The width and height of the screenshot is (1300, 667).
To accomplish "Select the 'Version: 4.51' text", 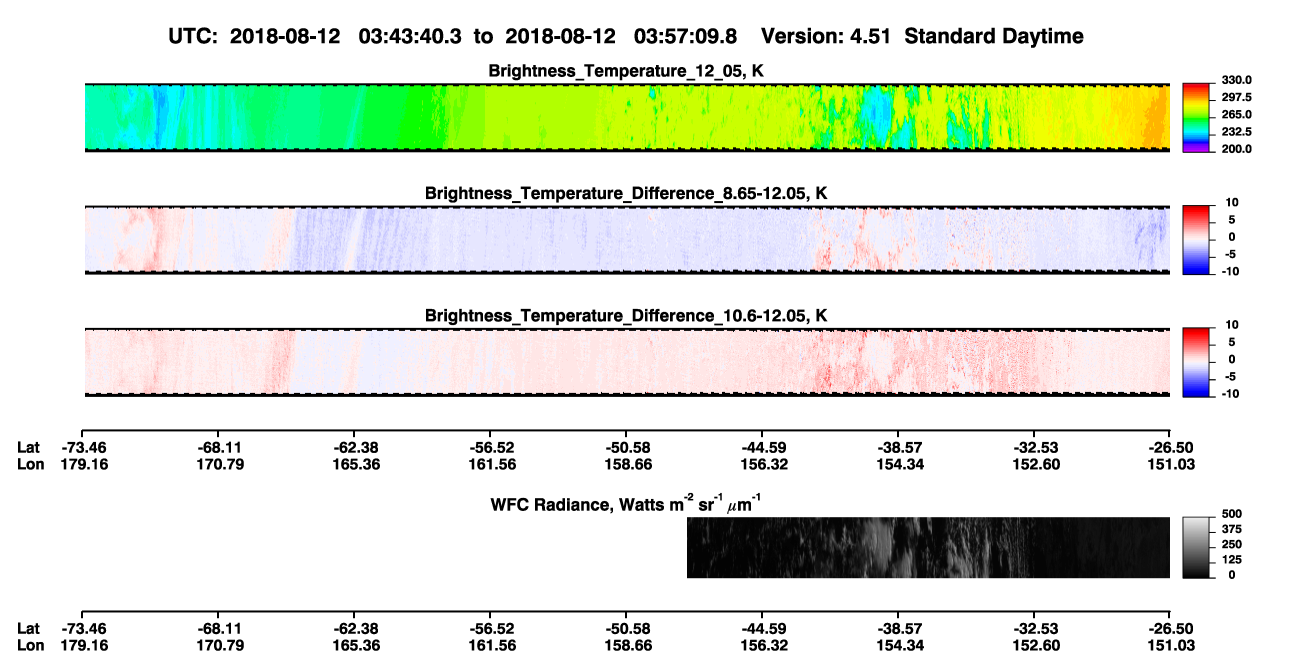I will [x=825, y=36].
